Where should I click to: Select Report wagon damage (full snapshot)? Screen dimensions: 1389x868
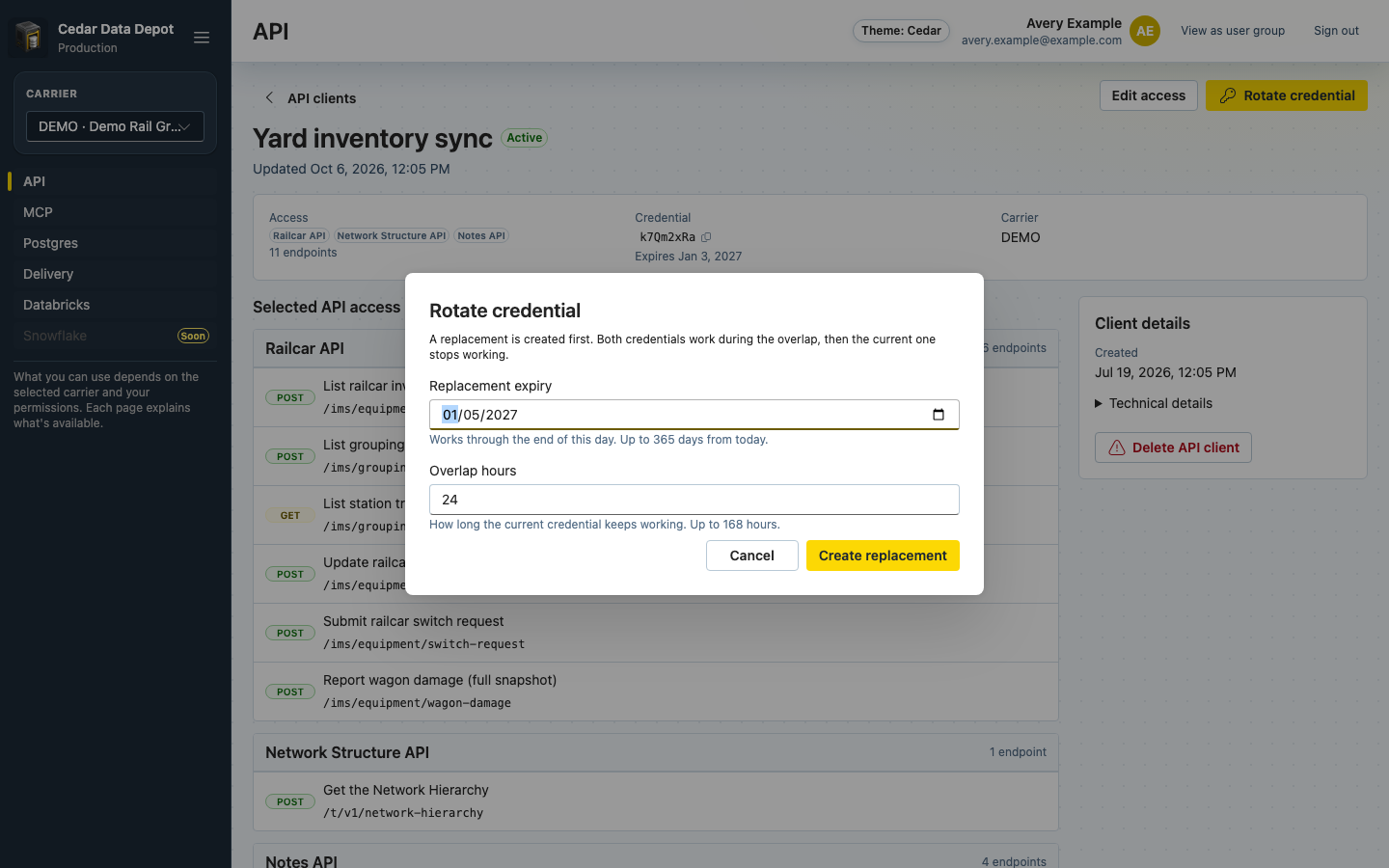coord(656,692)
